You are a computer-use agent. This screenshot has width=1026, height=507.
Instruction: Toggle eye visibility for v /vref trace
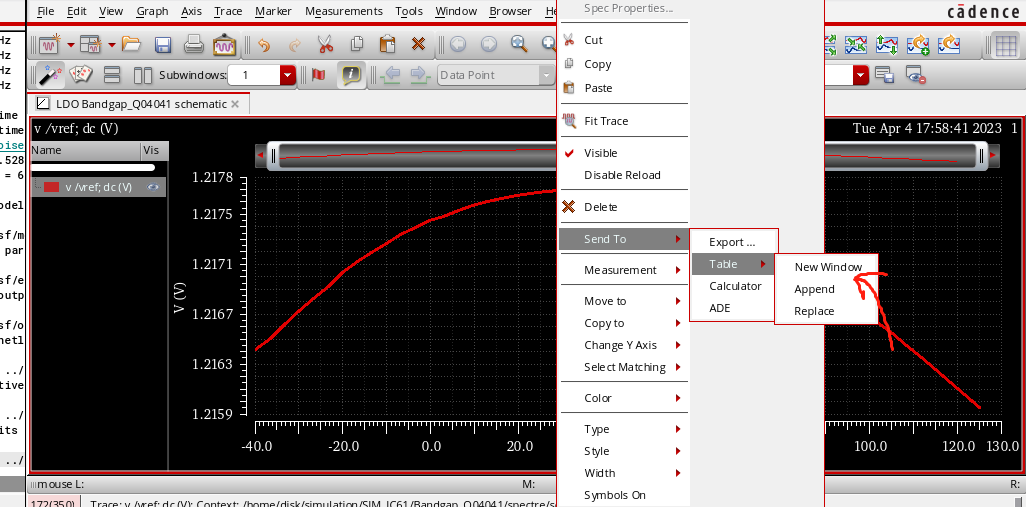154,187
